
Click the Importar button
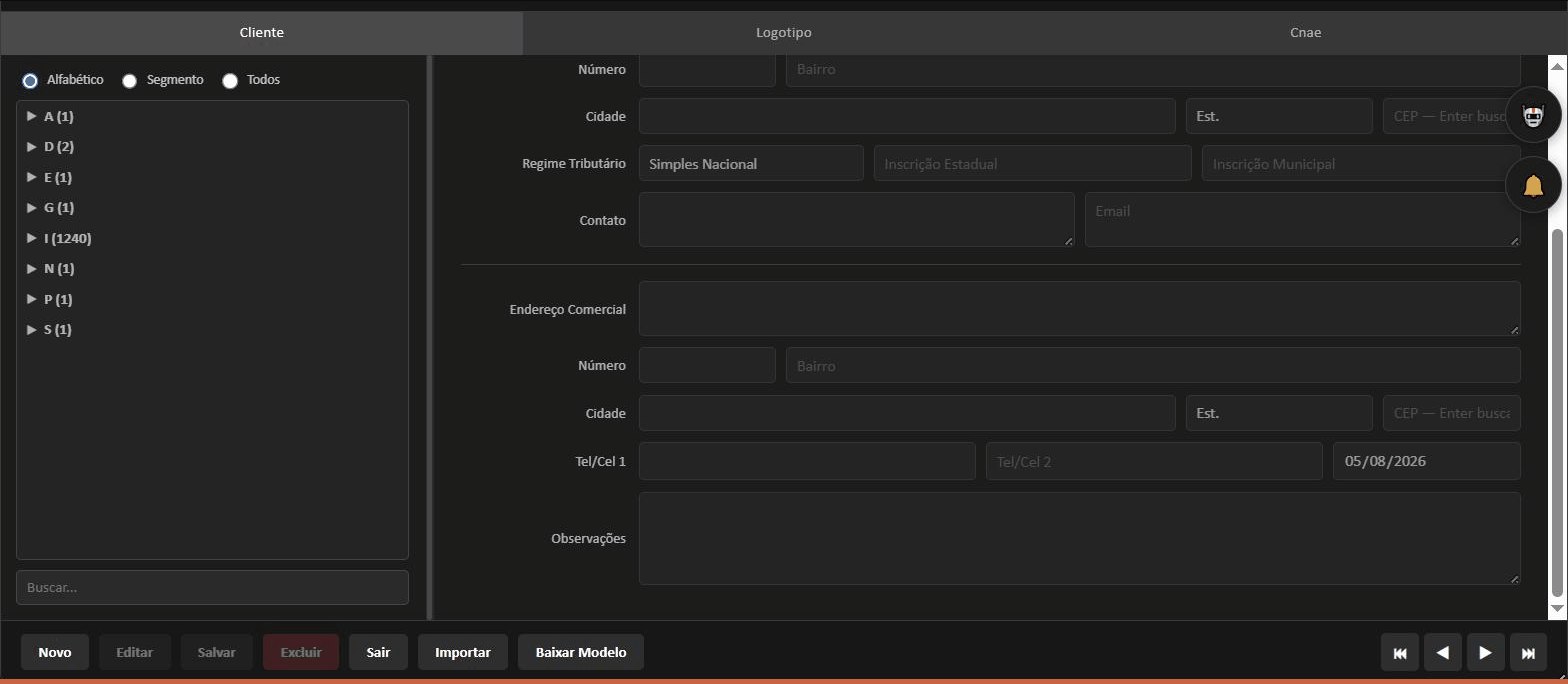463,652
